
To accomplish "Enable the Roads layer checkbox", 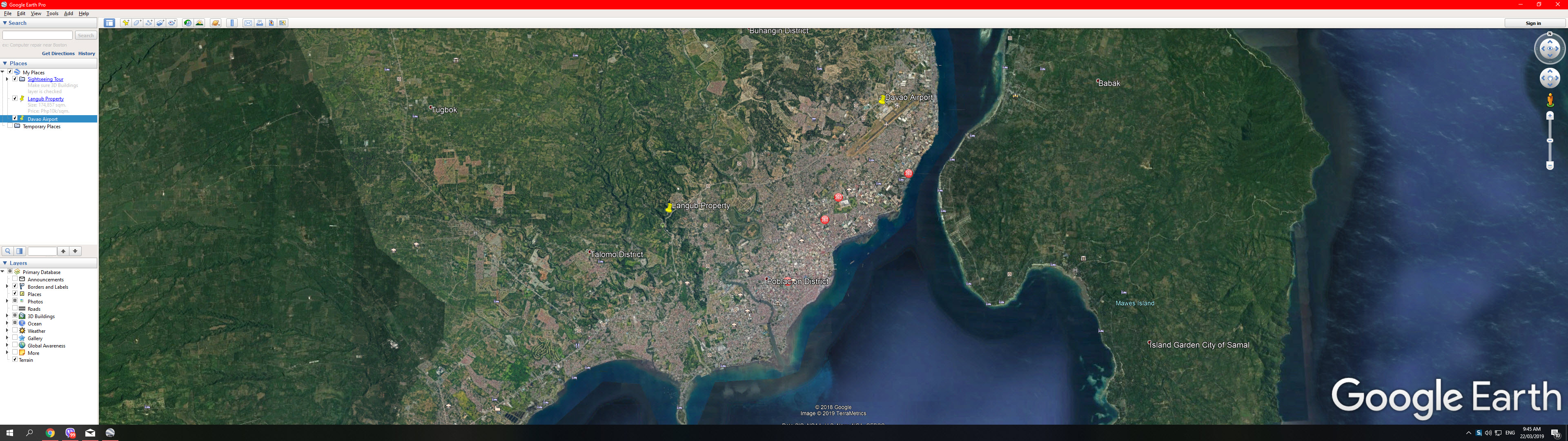I will coord(15,308).
